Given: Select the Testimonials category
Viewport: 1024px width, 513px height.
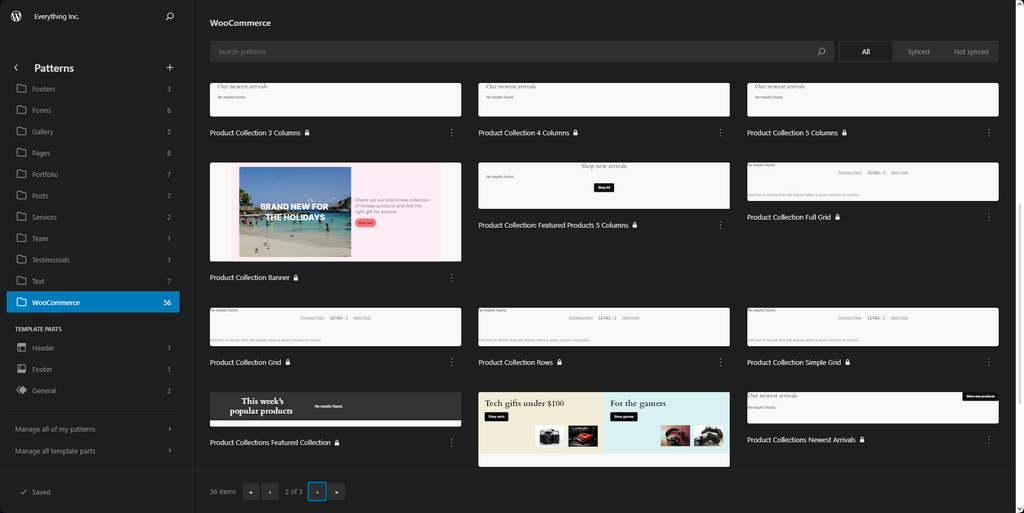Looking at the screenshot, I should point(50,260).
